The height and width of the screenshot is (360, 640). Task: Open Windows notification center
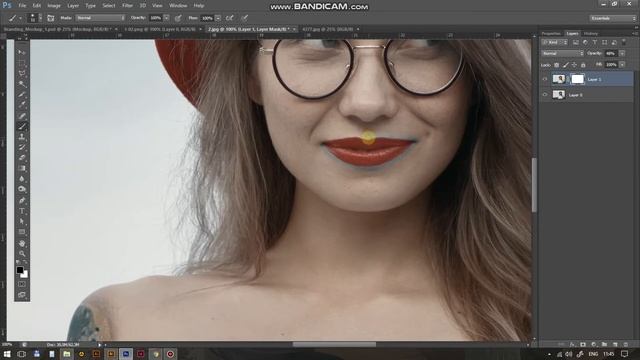[x=624, y=354]
